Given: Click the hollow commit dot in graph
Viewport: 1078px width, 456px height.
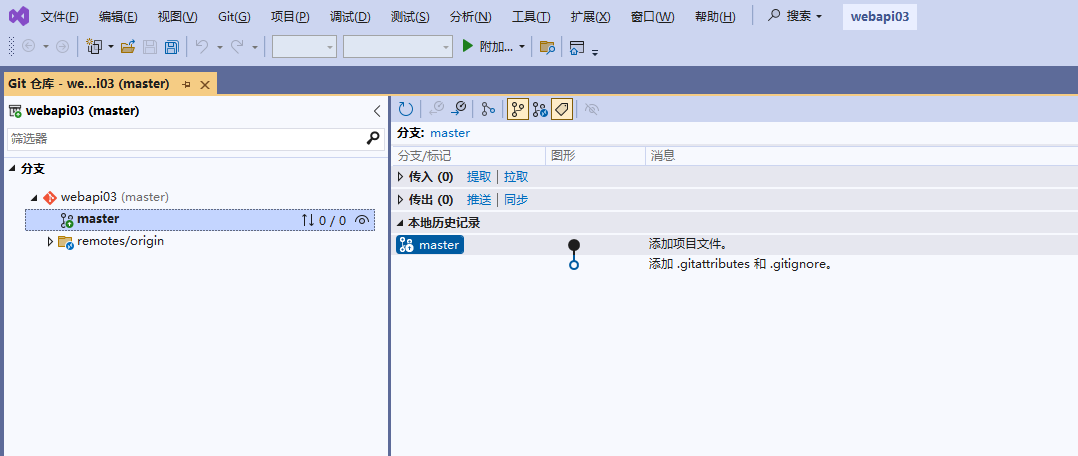Looking at the screenshot, I should 574,265.
